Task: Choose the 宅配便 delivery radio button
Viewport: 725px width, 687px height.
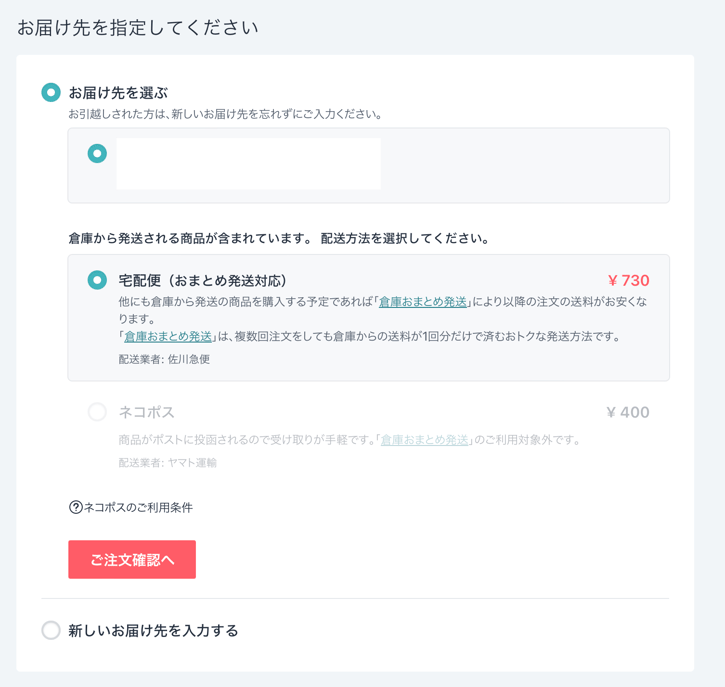Action: coord(97,280)
